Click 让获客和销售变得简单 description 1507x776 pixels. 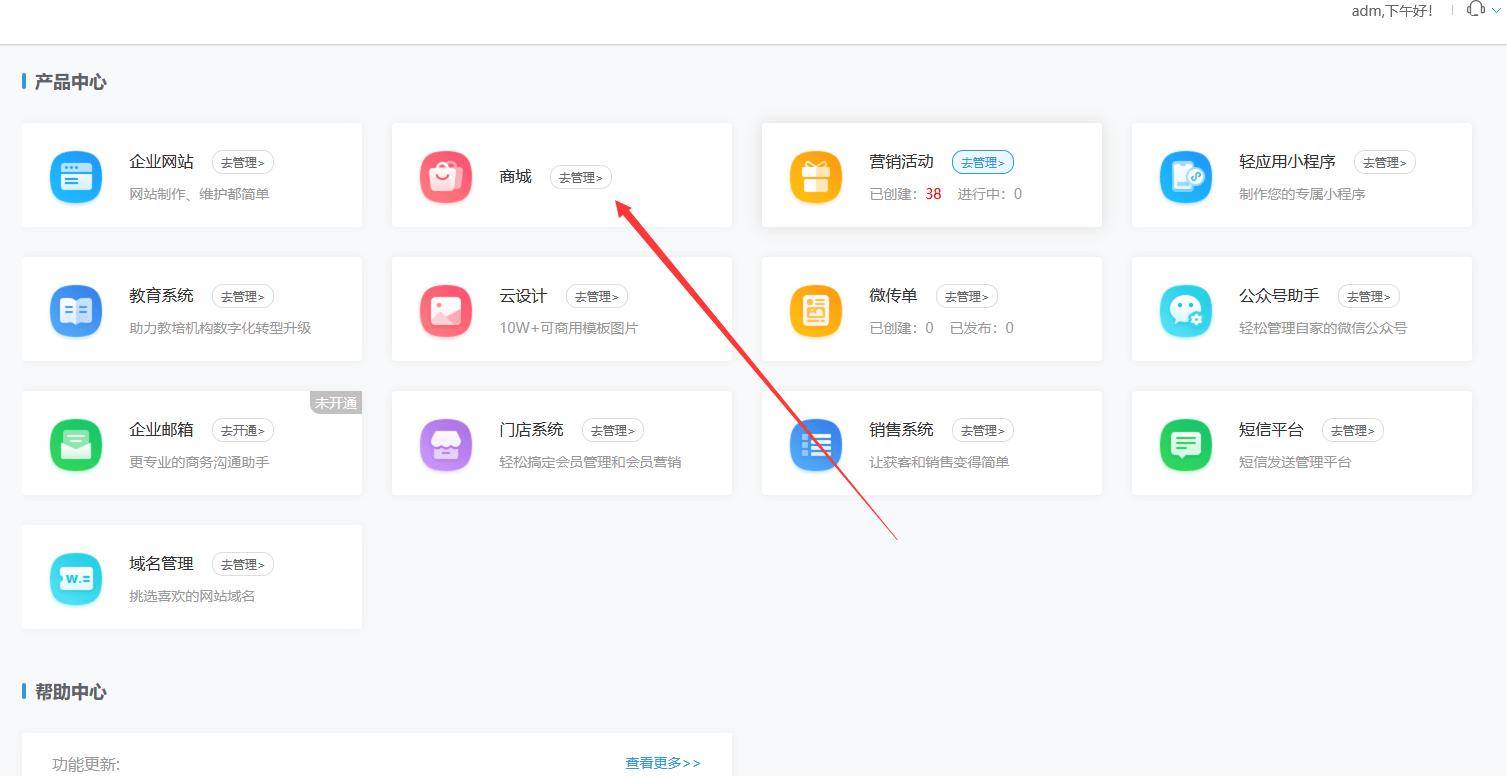click(x=939, y=462)
